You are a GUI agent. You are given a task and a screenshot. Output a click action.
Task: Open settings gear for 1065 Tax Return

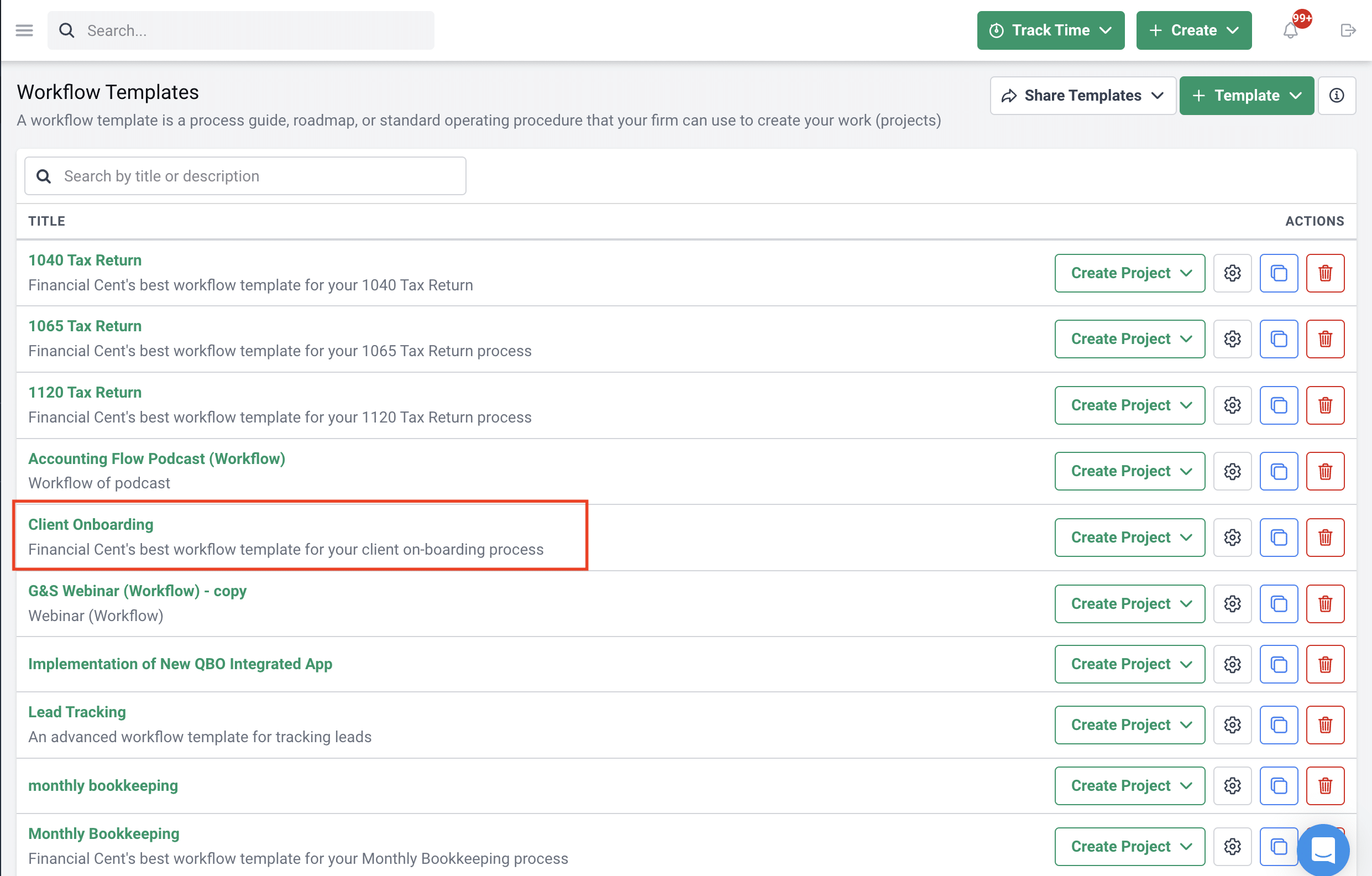pyautogui.click(x=1232, y=339)
